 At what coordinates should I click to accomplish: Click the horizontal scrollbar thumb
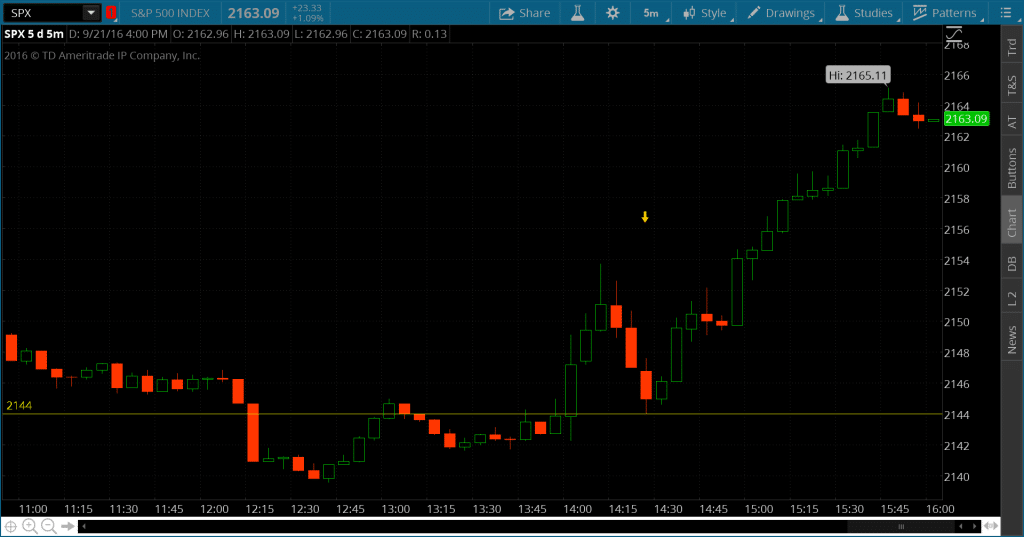coord(900,526)
